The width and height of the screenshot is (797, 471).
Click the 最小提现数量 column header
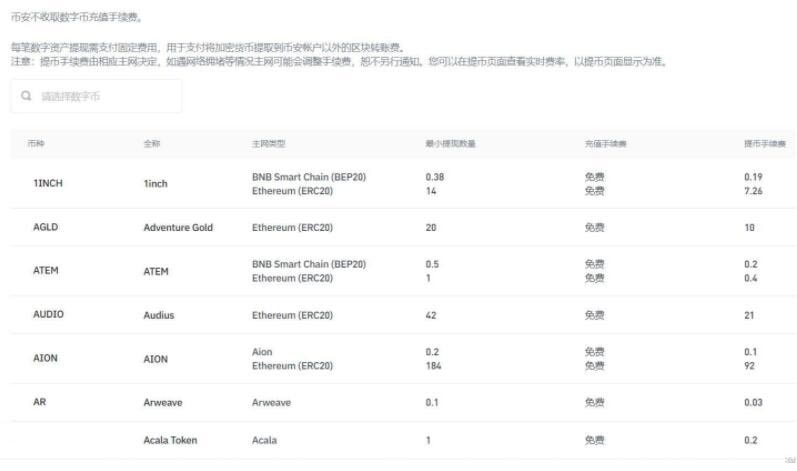click(x=450, y=144)
